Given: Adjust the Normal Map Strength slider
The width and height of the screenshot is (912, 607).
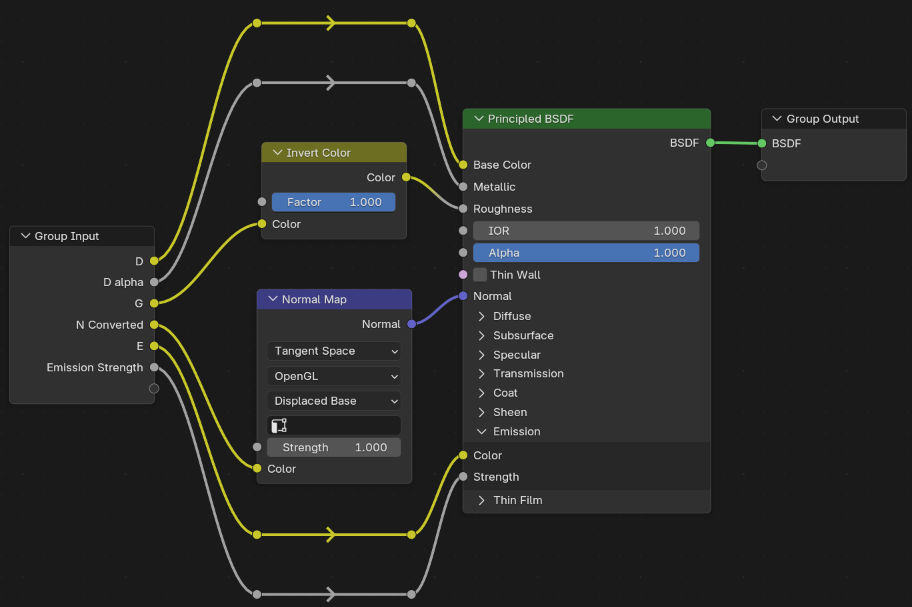Looking at the screenshot, I should (334, 447).
